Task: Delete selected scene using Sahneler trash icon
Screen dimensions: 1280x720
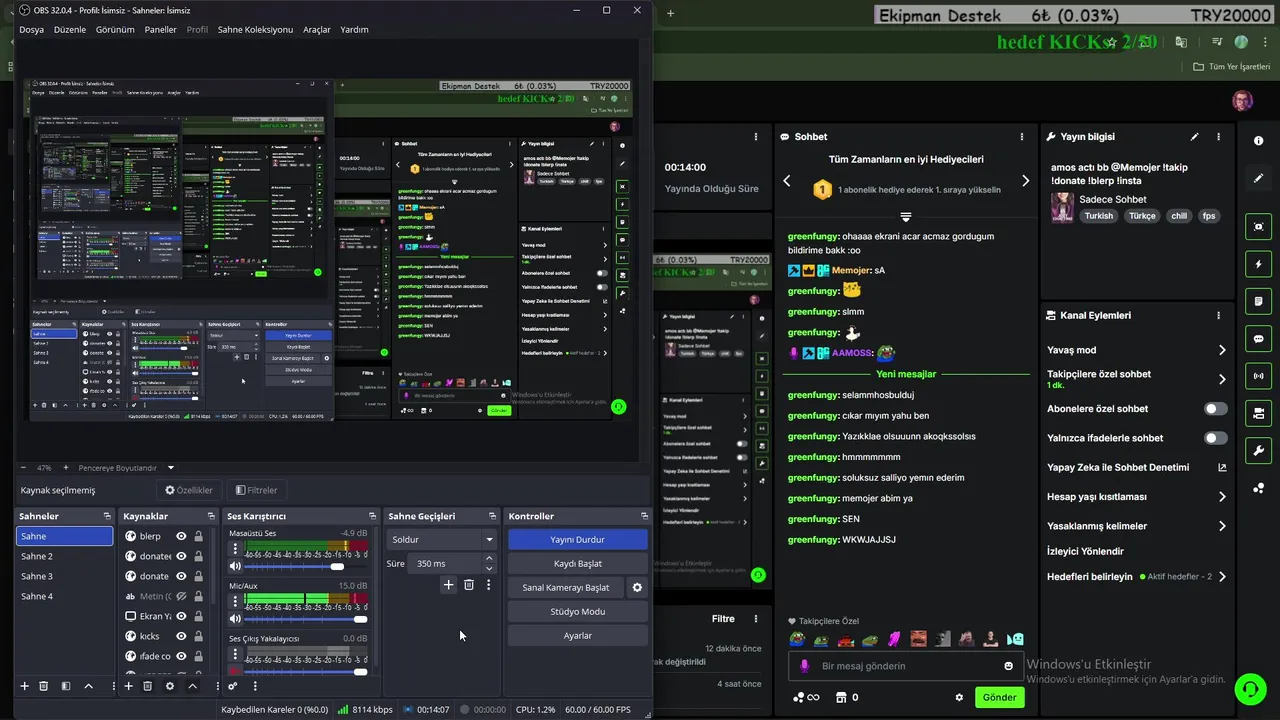Action: click(43, 686)
